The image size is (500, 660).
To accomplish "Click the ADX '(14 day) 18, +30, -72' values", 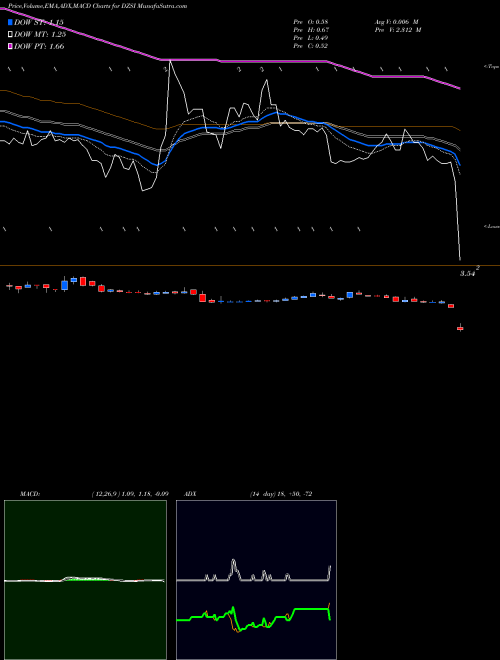I will pos(280,494).
